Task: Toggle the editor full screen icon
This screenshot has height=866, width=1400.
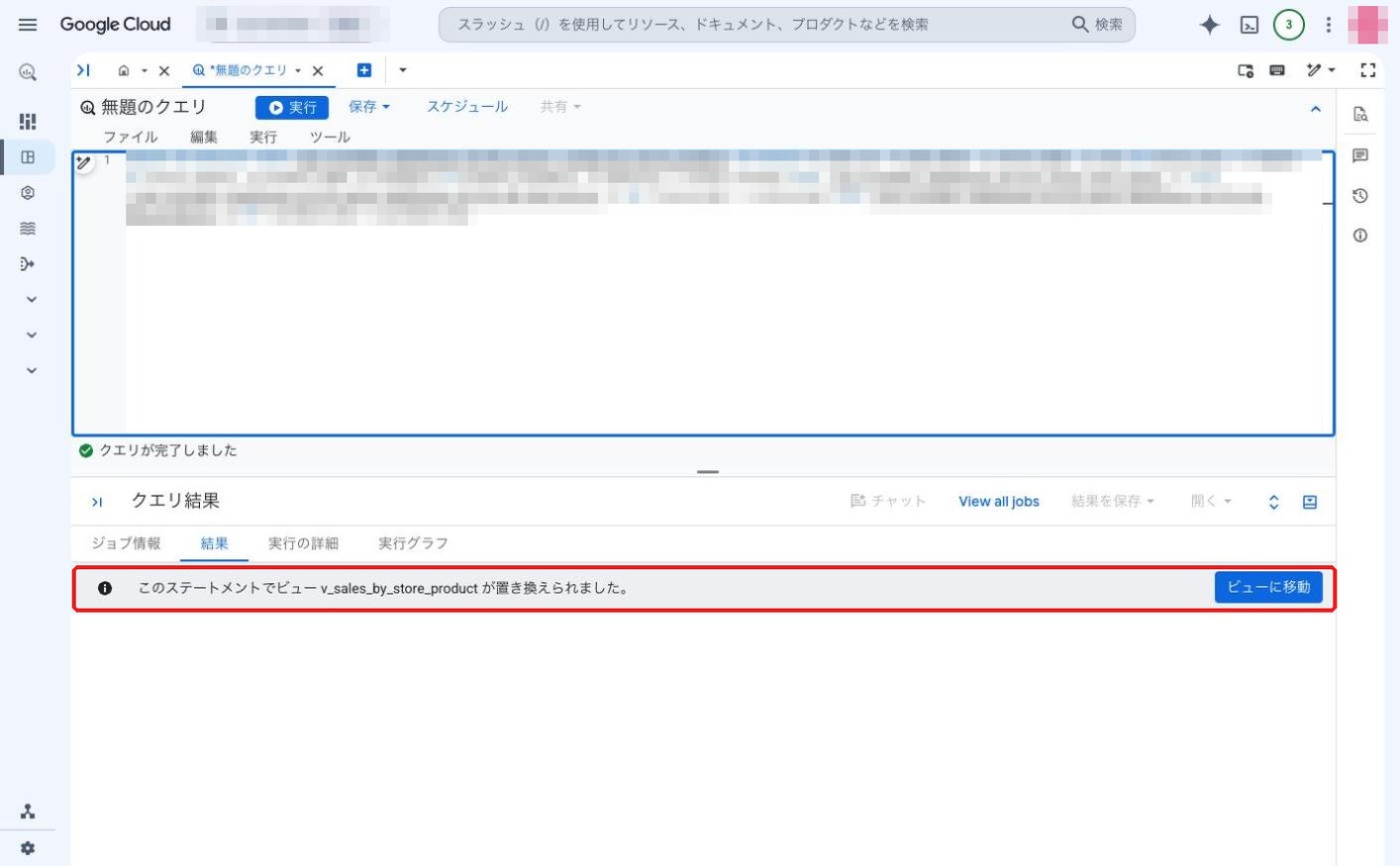Action: click(x=1368, y=70)
